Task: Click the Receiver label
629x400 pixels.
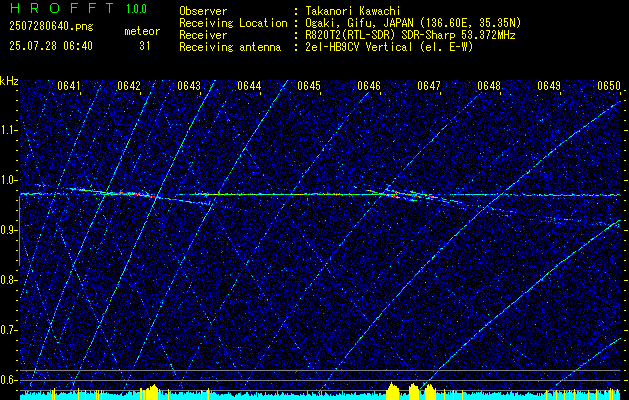Action: pyautogui.click(x=203, y=35)
